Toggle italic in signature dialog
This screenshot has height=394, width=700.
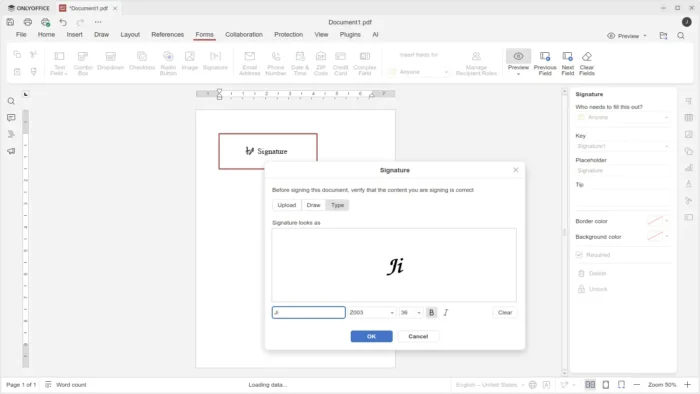coord(446,313)
